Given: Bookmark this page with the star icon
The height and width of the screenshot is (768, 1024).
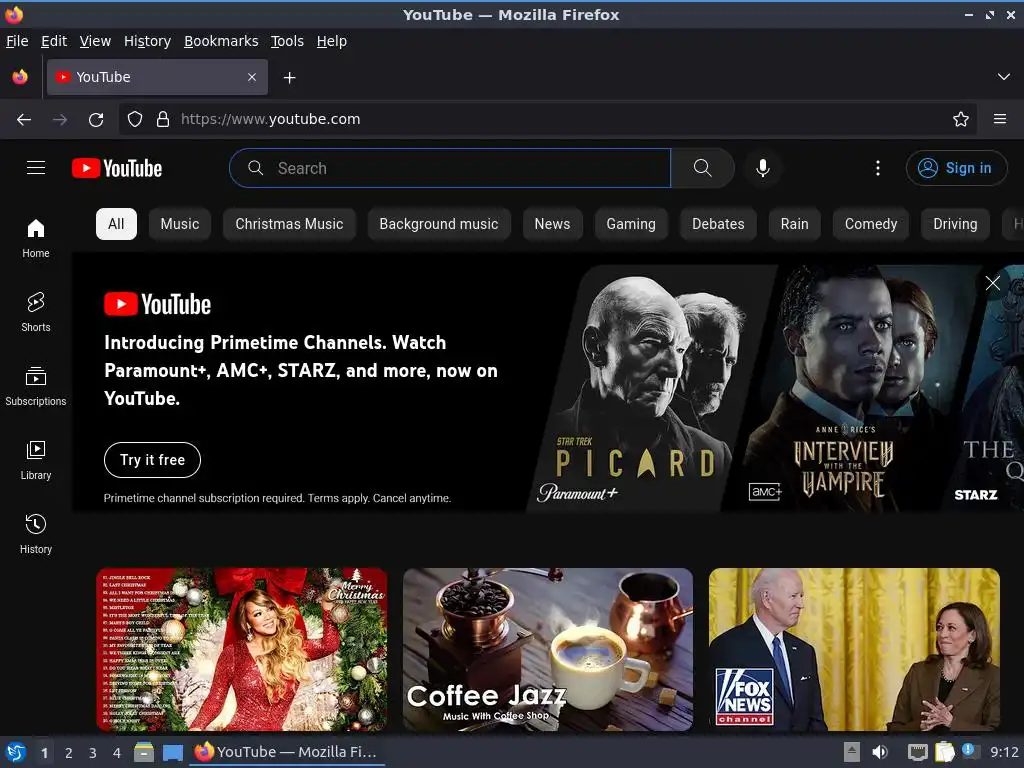Looking at the screenshot, I should pyautogui.click(x=961, y=119).
